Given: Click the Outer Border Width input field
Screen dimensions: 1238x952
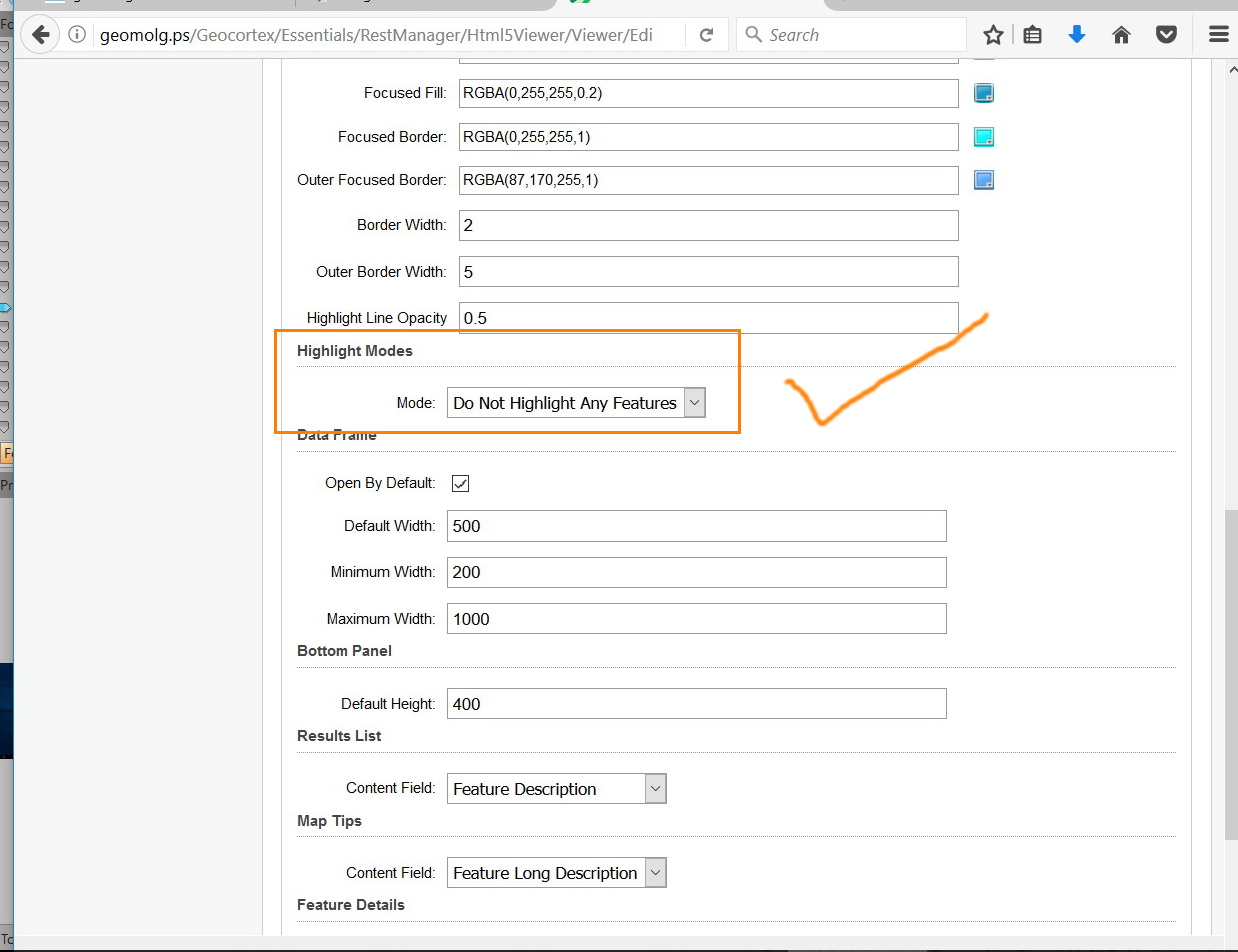Looking at the screenshot, I should pos(709,271).
